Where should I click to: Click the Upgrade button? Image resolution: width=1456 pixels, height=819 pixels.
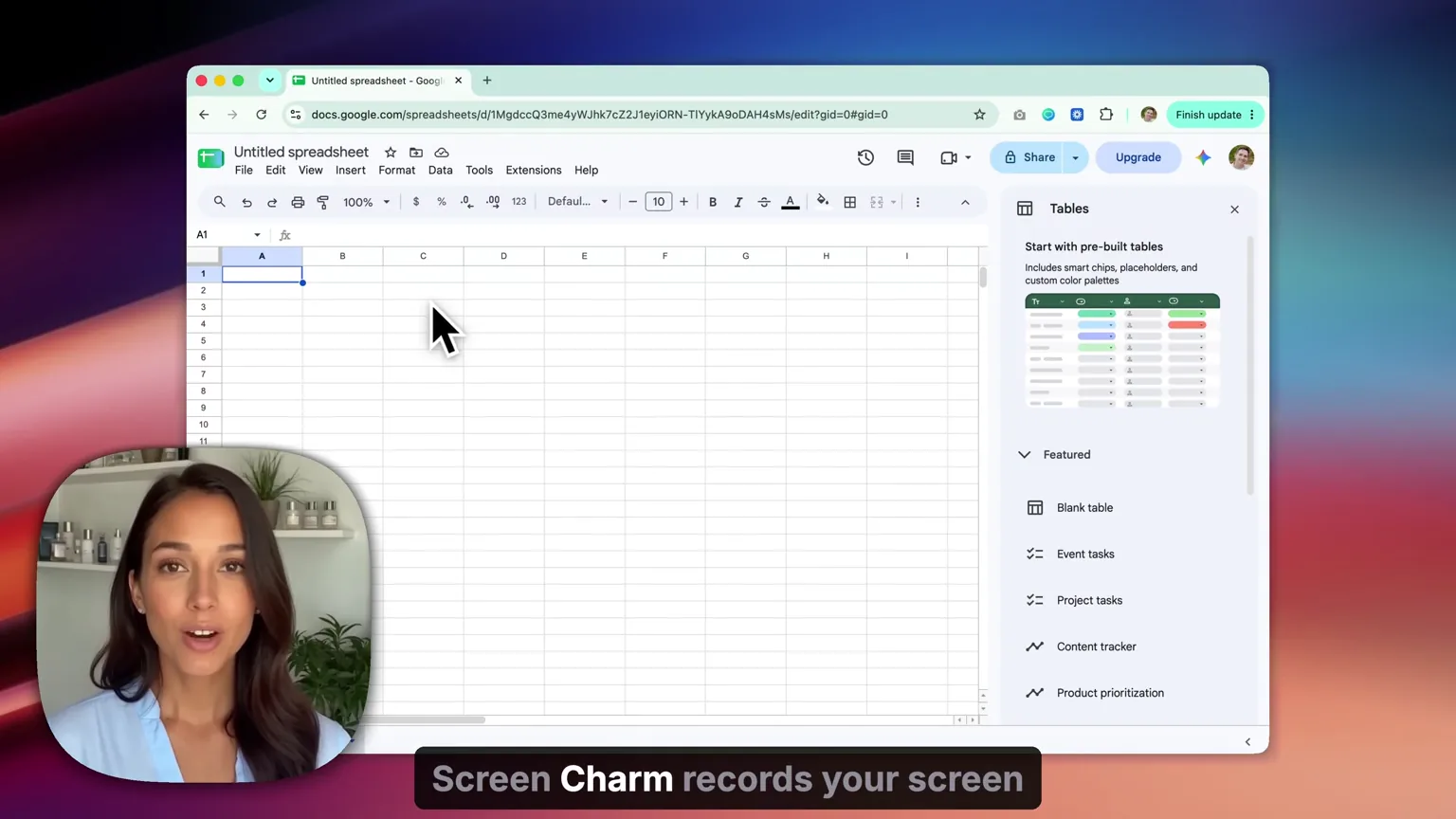[1137, 157]
